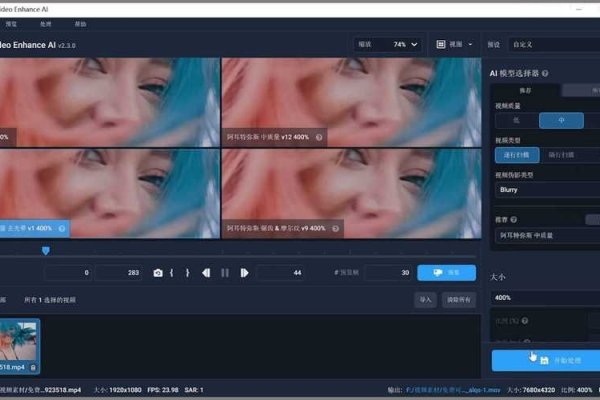Select 低 video quality option
Screen dimensions: 600x400
coord(516,121)
